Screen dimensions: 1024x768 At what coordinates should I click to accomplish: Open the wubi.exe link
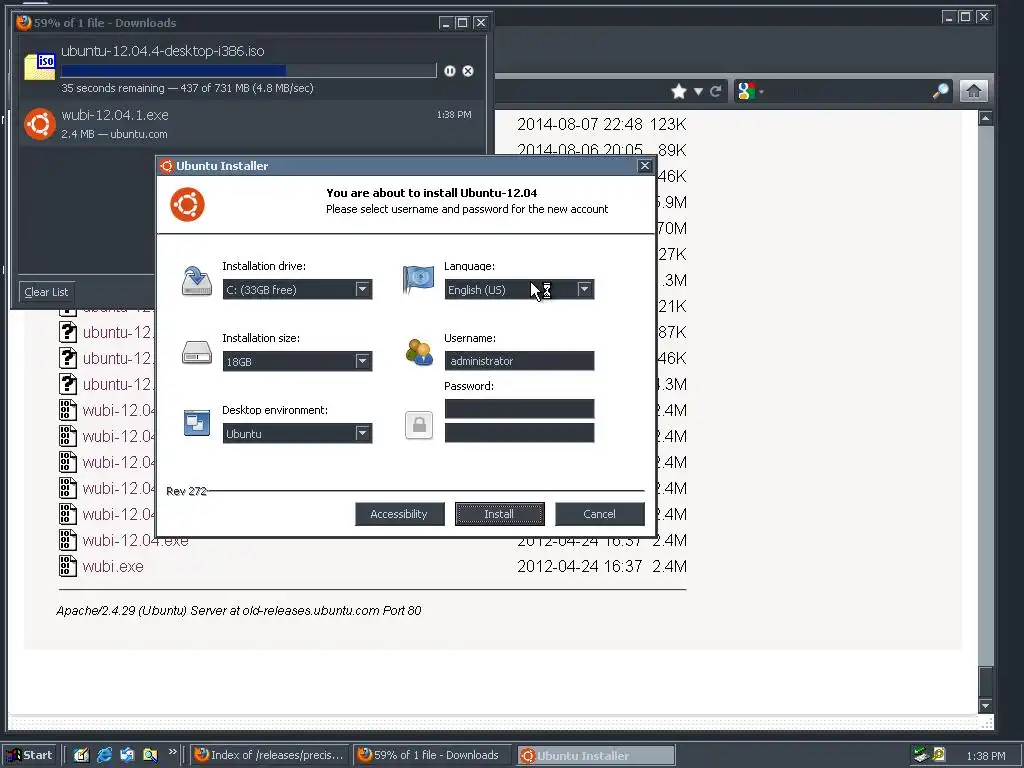pos(113,566)
